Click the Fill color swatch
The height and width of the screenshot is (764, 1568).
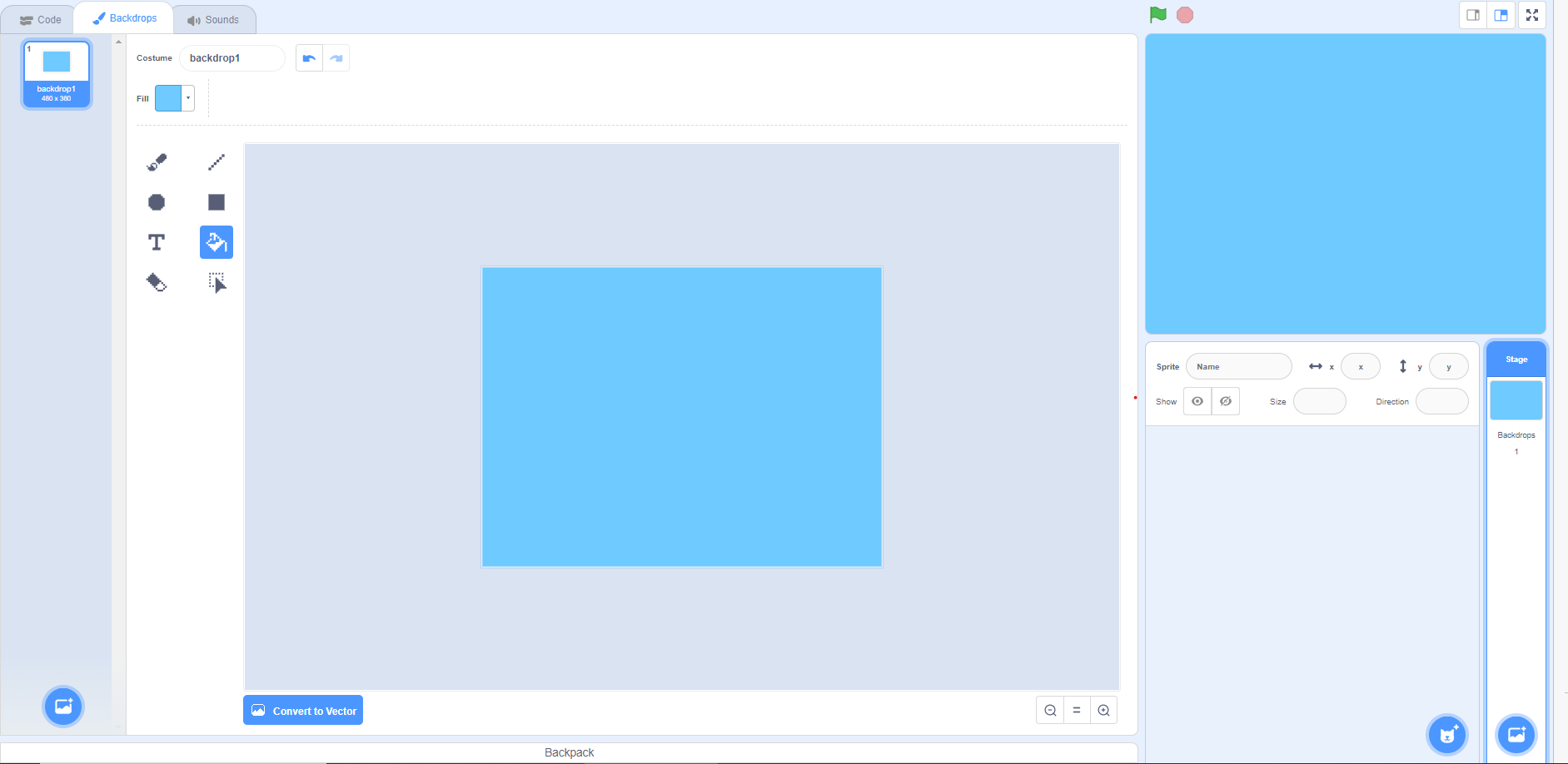[169, 97]
